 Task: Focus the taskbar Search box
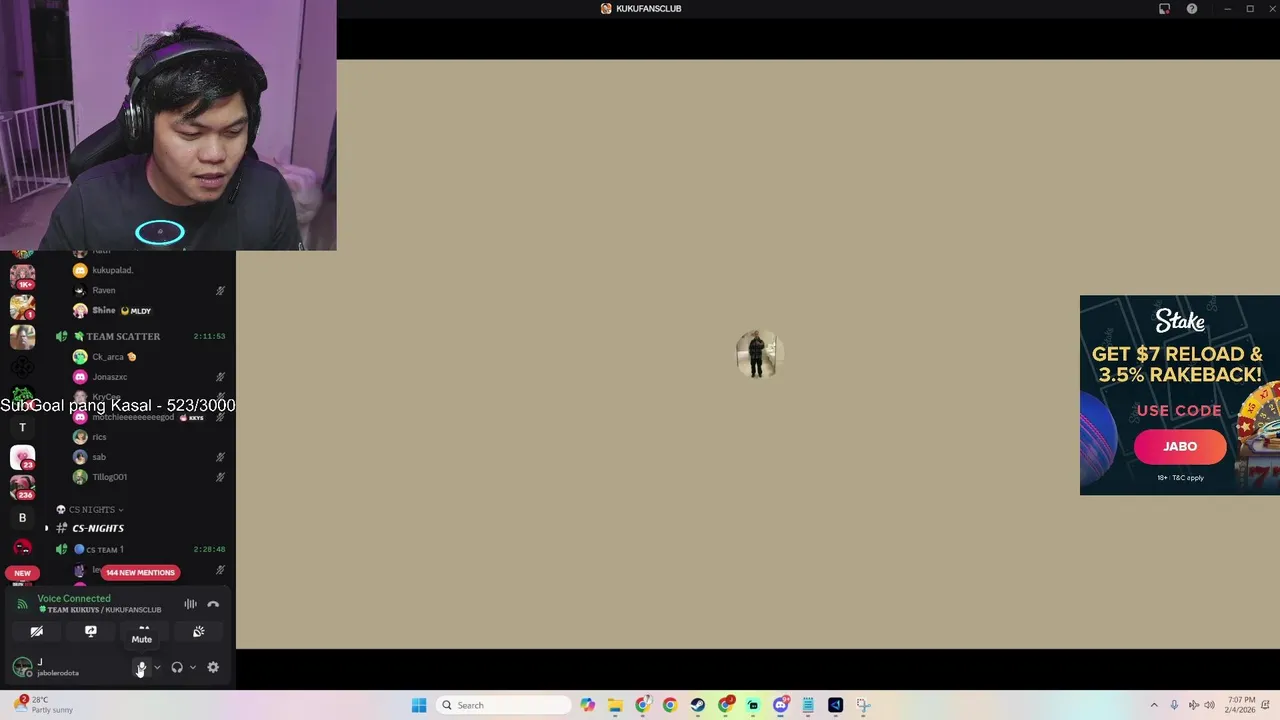[x=506, y=705]
